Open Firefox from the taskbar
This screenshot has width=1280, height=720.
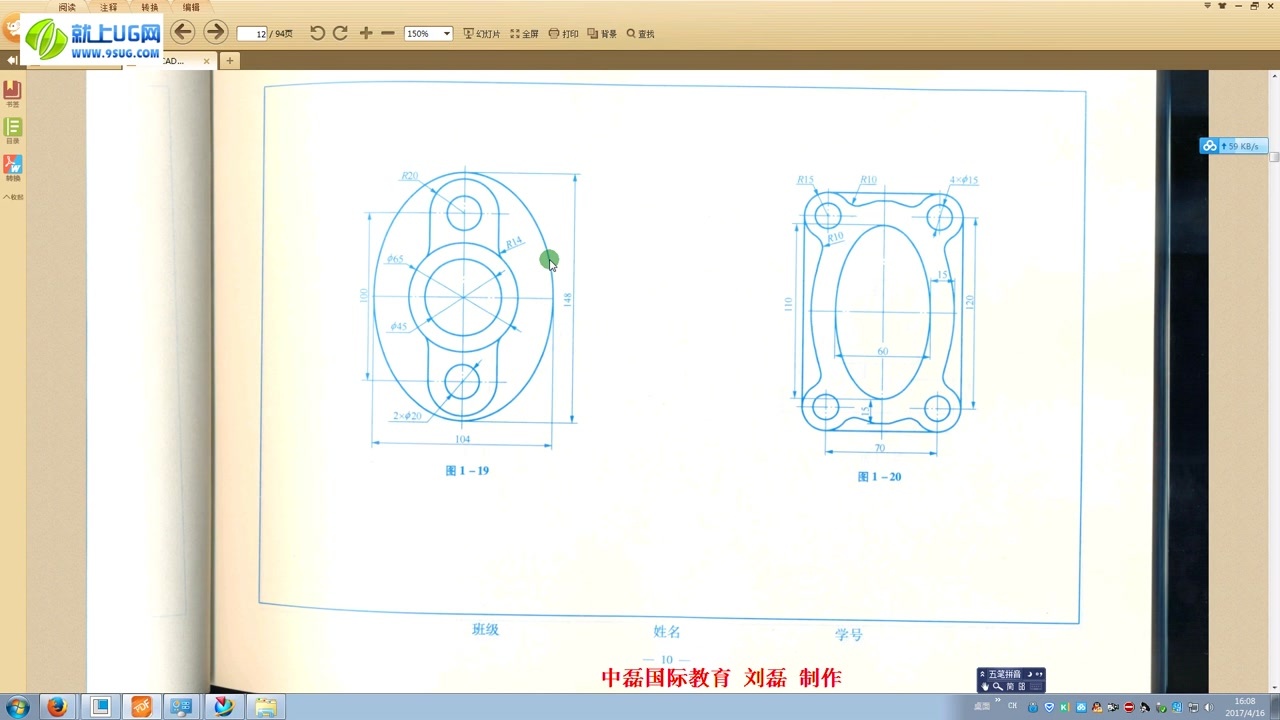pos(57,707)
